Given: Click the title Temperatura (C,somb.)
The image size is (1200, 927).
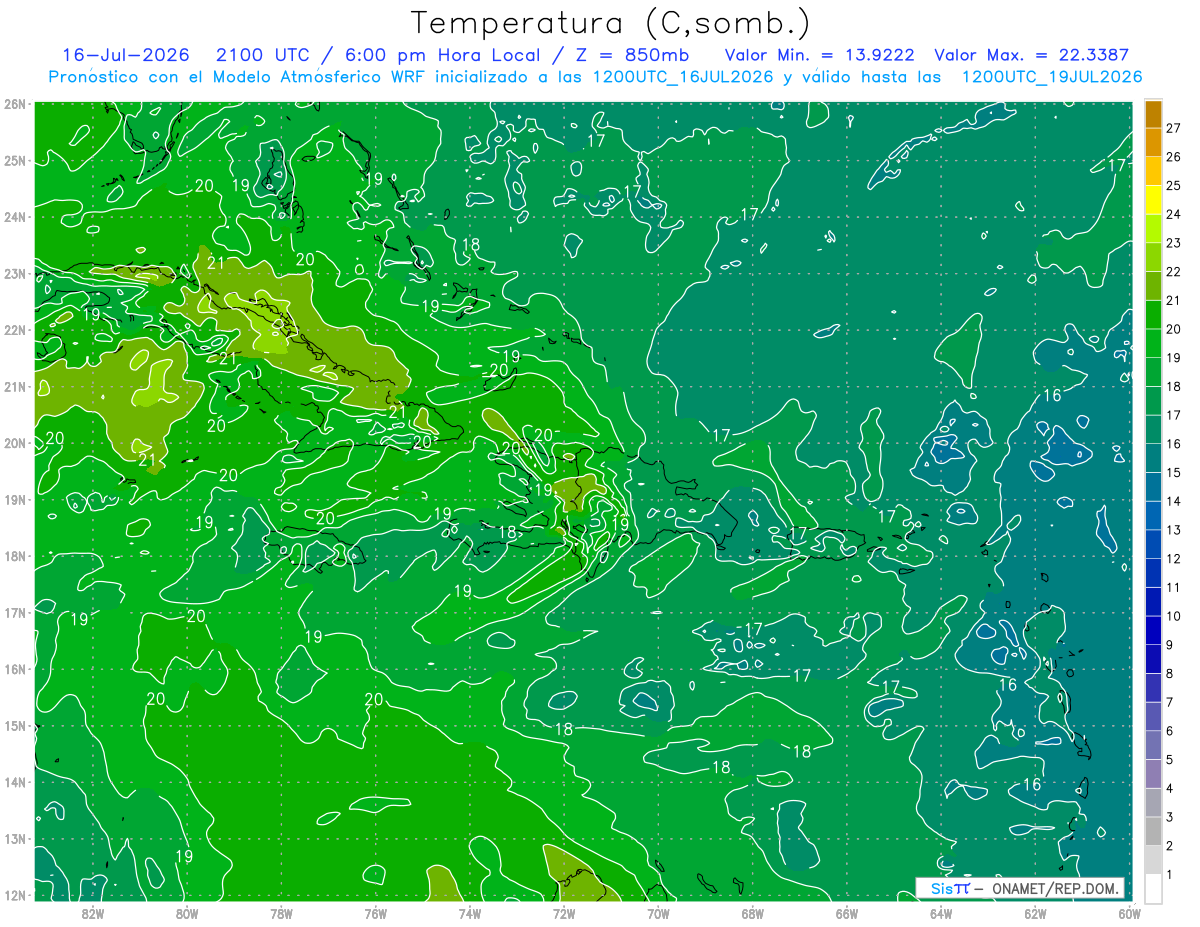Looking at the screenshot, I should click(611, 23).
